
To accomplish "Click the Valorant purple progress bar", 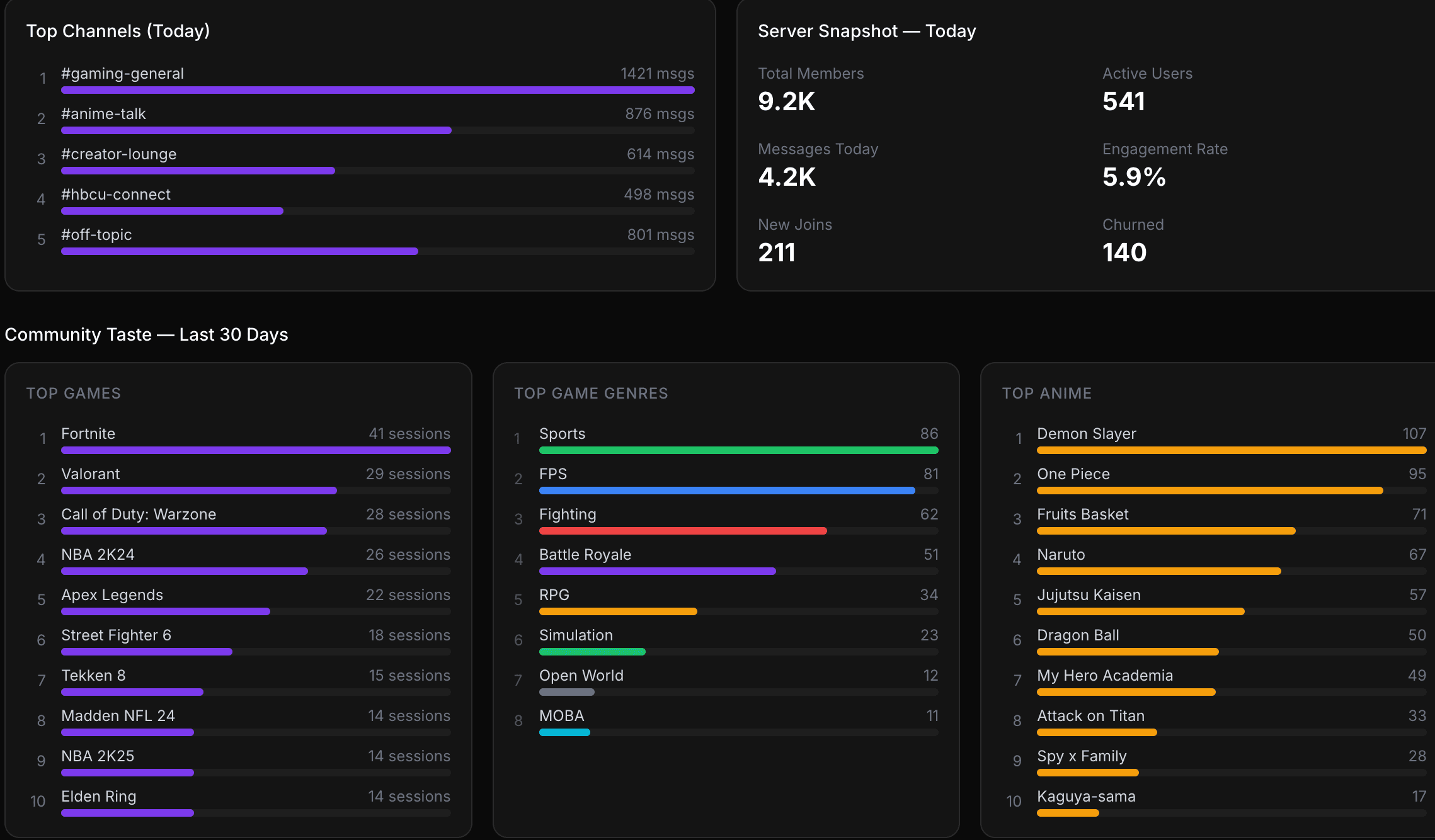I will coord(199,491).
